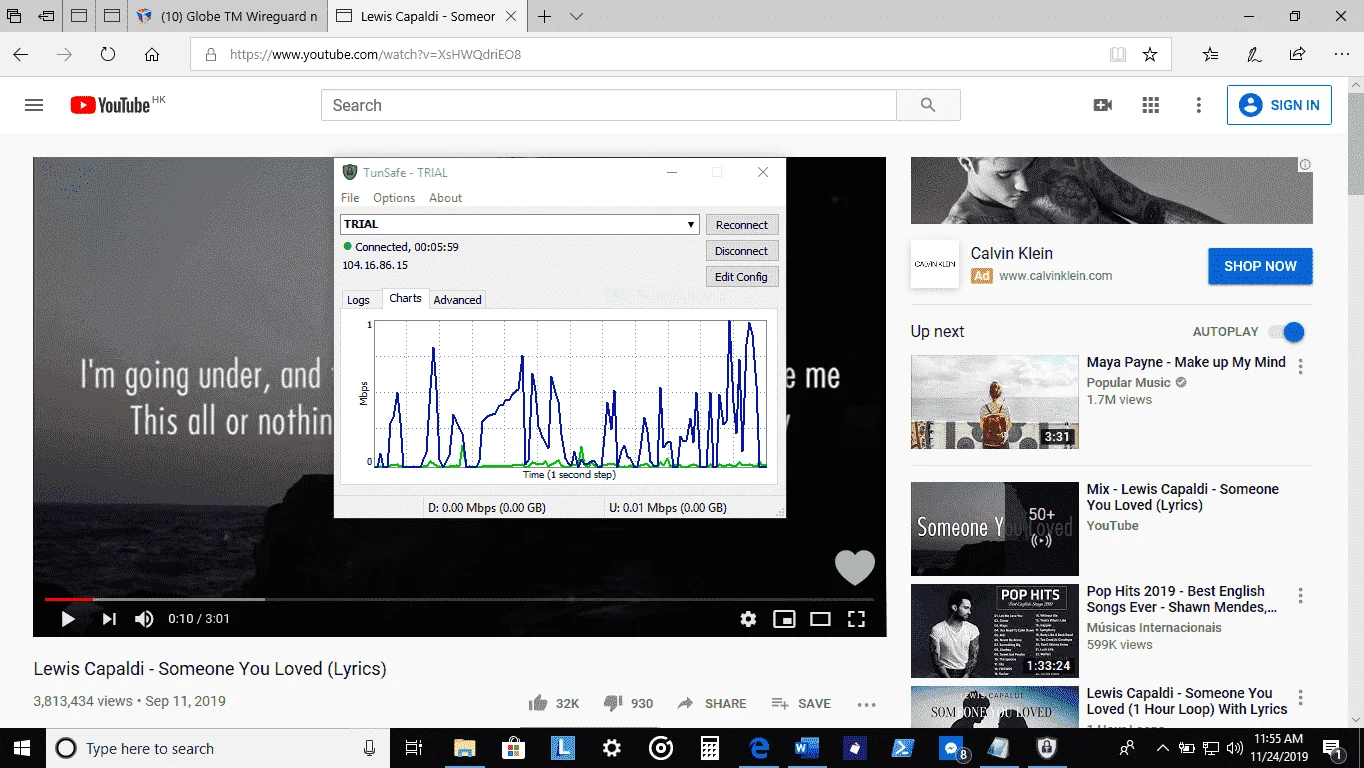Open browser Settings and more menu
Viewport: 1364px width, 768px height.
pyautogui.click(x=1340, y=55)
